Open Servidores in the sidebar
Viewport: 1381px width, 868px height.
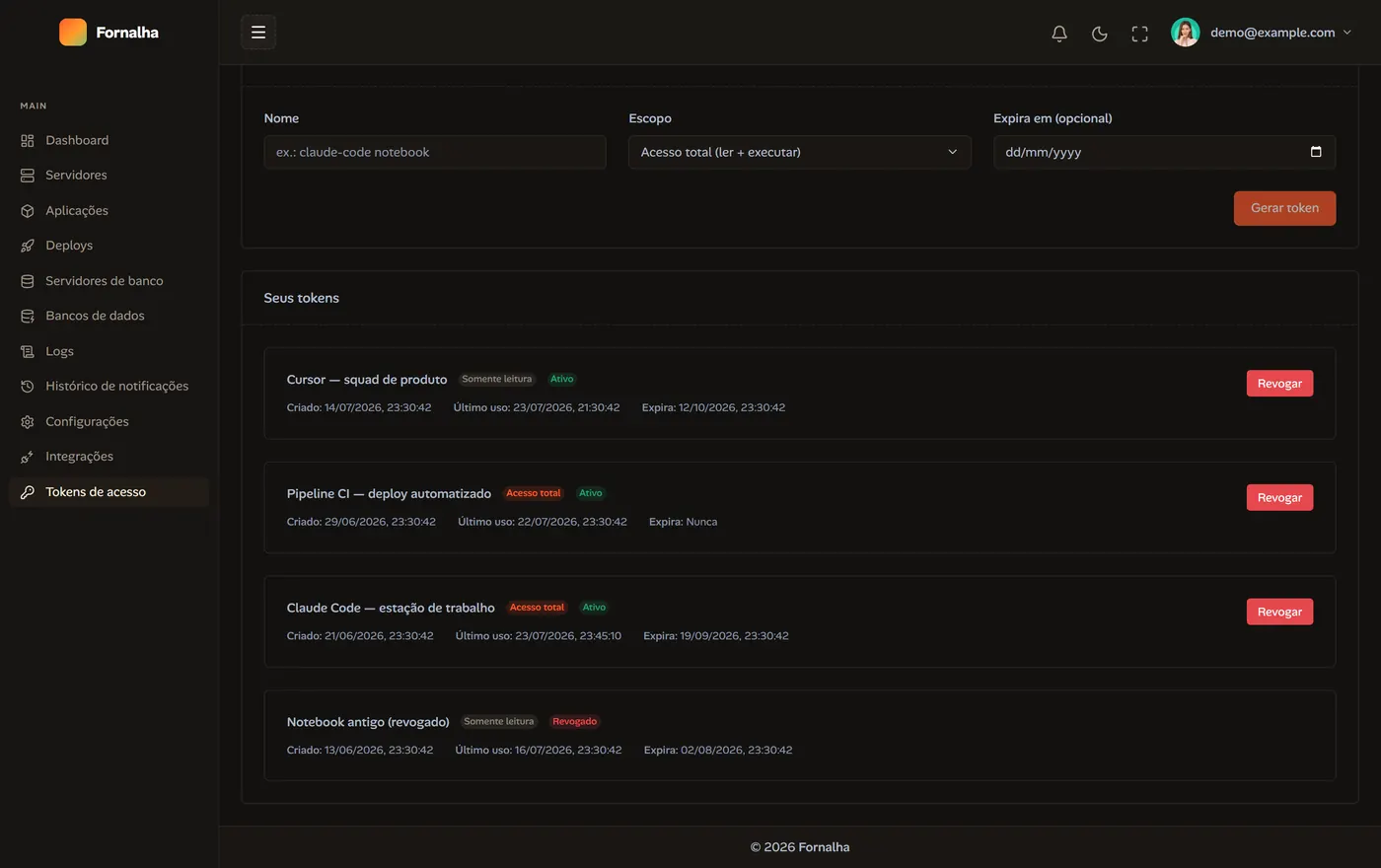(x=109, y=176)
